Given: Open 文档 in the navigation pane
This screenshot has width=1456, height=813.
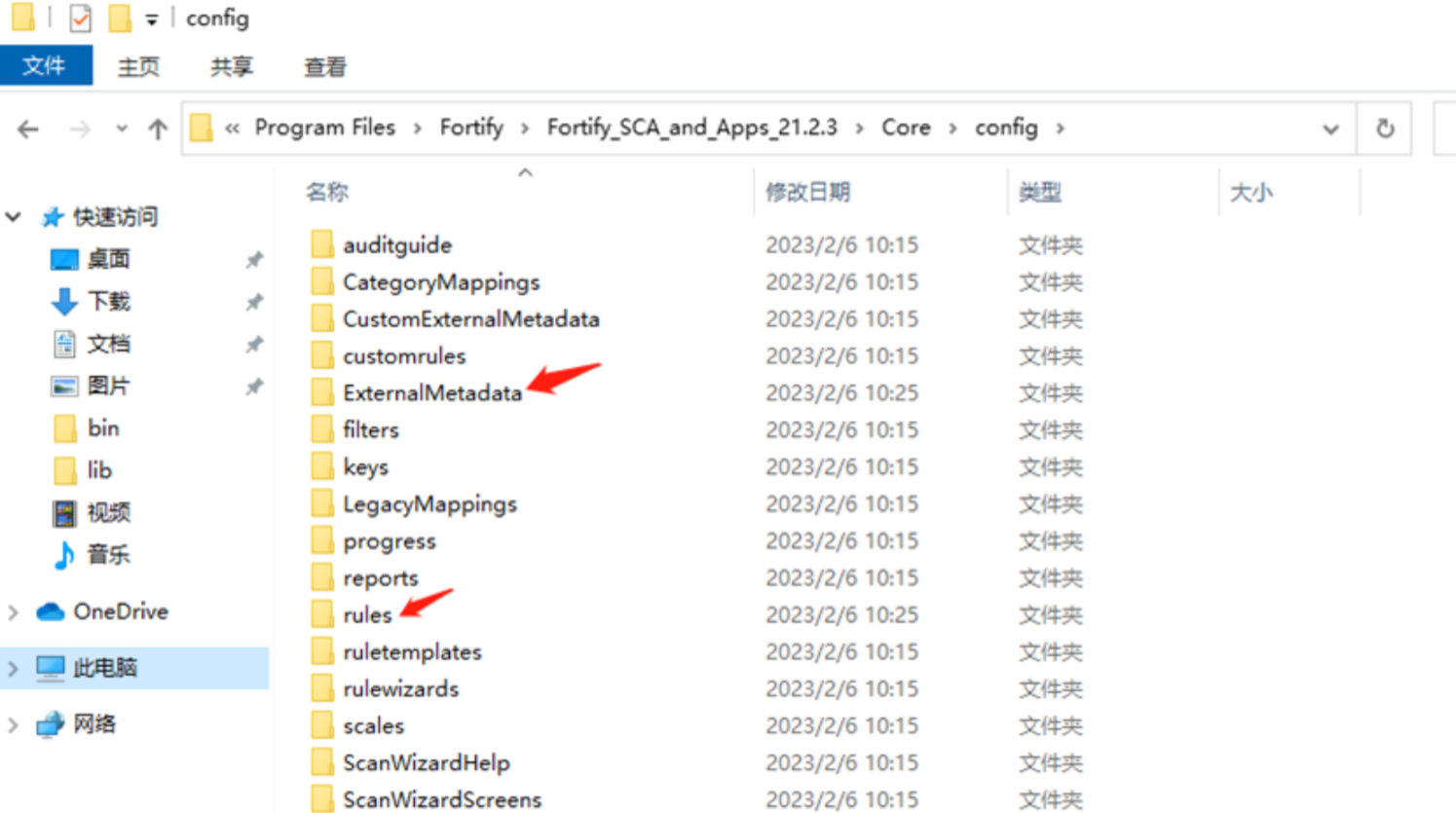Looking at the screenshot, I should coord(108,344).
